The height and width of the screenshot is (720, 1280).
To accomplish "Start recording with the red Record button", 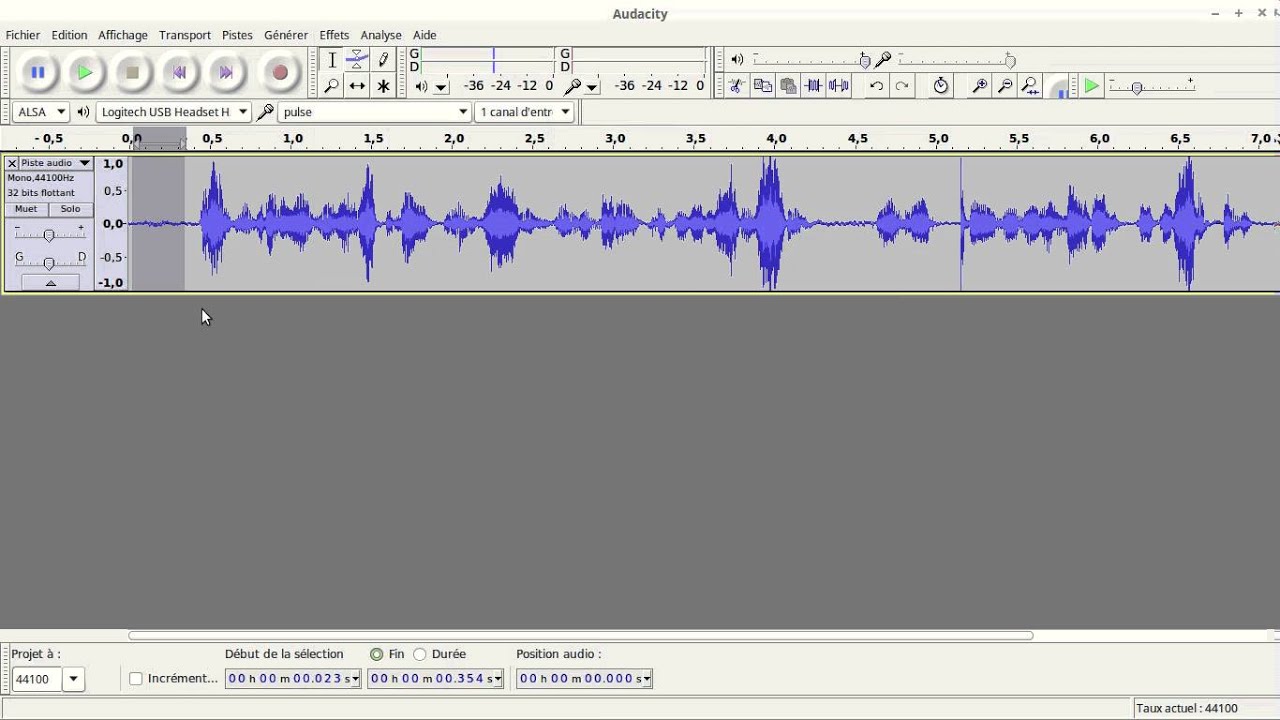I will pos(280,72).
